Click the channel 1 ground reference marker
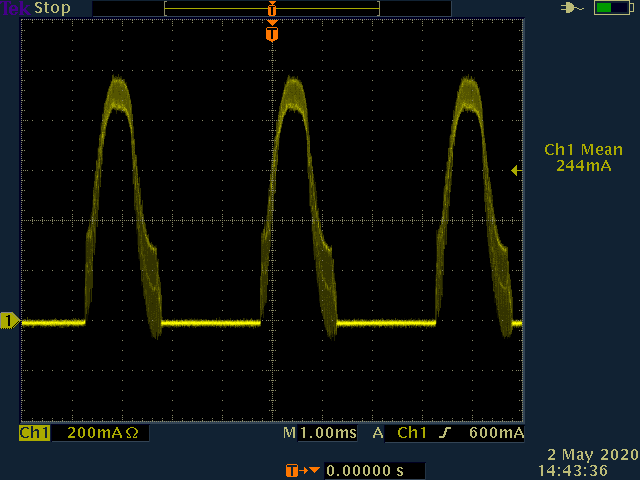The image size is (640, 480). pyautogui.click(x=10, y=321)
